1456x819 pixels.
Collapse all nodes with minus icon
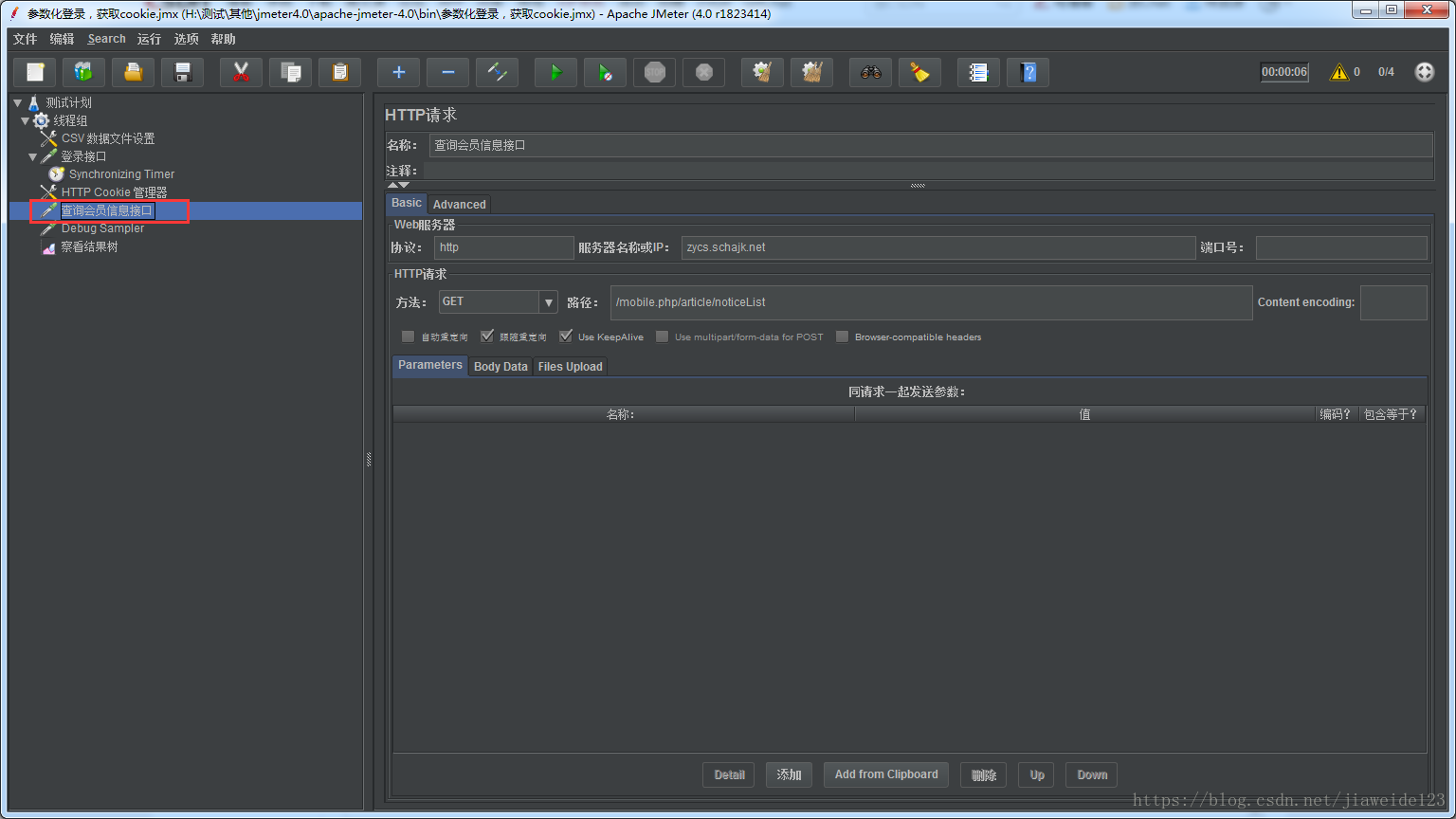[x=448, y=72]
